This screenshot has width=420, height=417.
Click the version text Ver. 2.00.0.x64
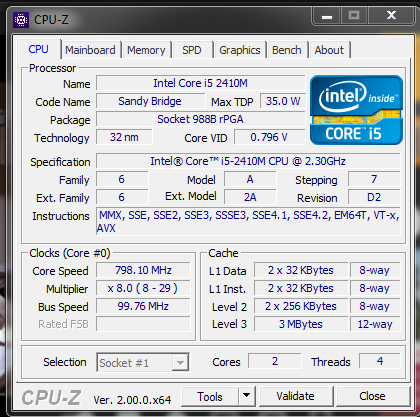pyautogui.click(x=132, y=400)
